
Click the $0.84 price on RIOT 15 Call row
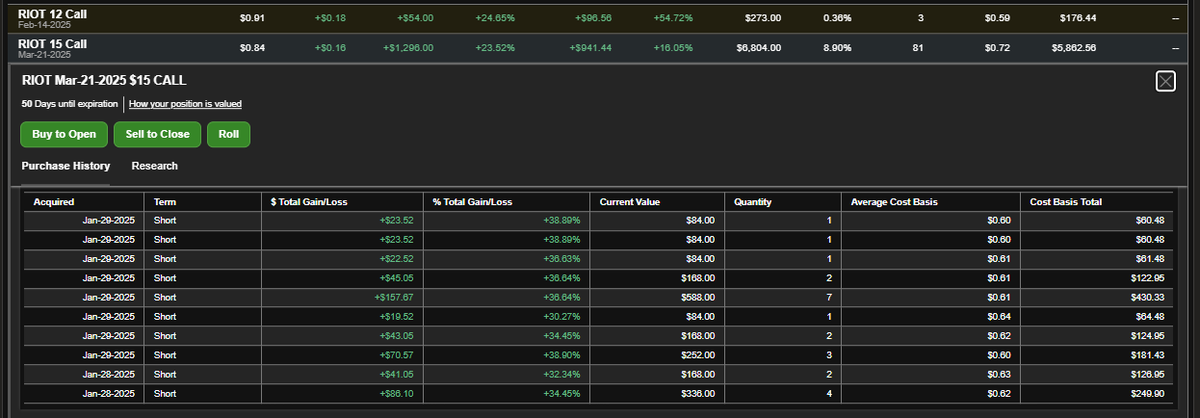[x=252, y=47]
